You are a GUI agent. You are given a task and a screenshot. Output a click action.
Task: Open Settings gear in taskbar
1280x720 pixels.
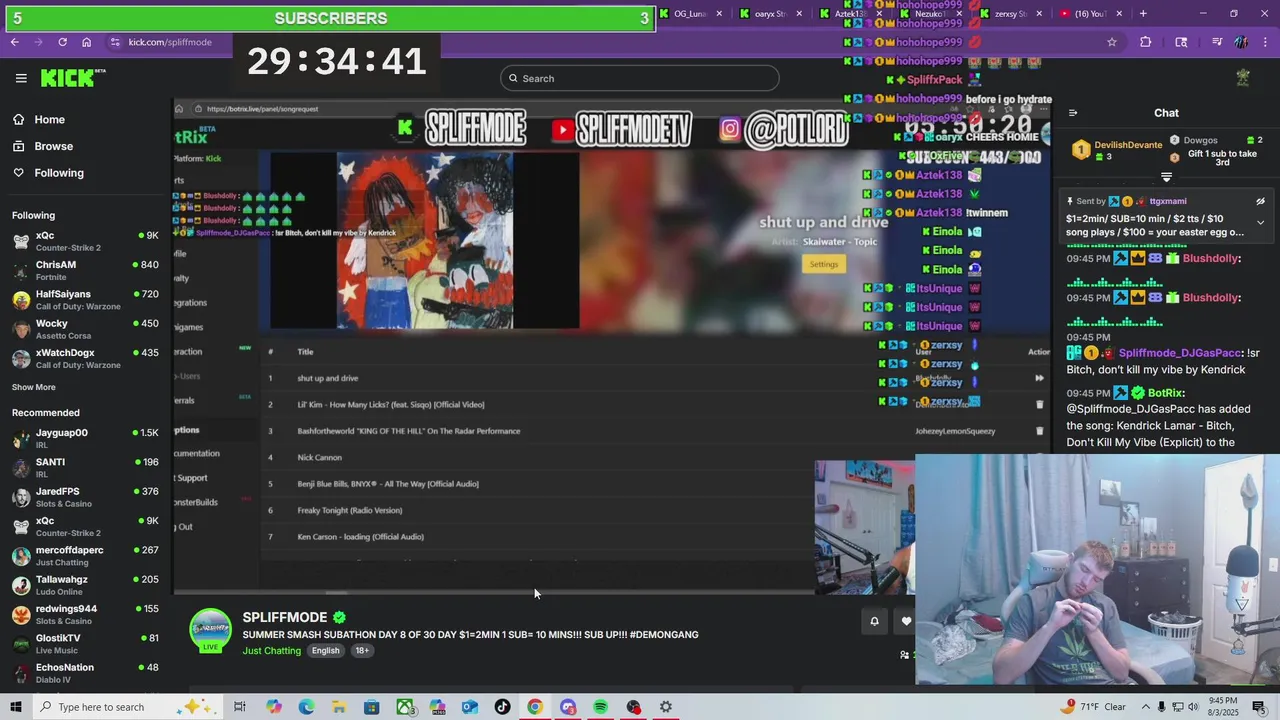coord(666,707)
